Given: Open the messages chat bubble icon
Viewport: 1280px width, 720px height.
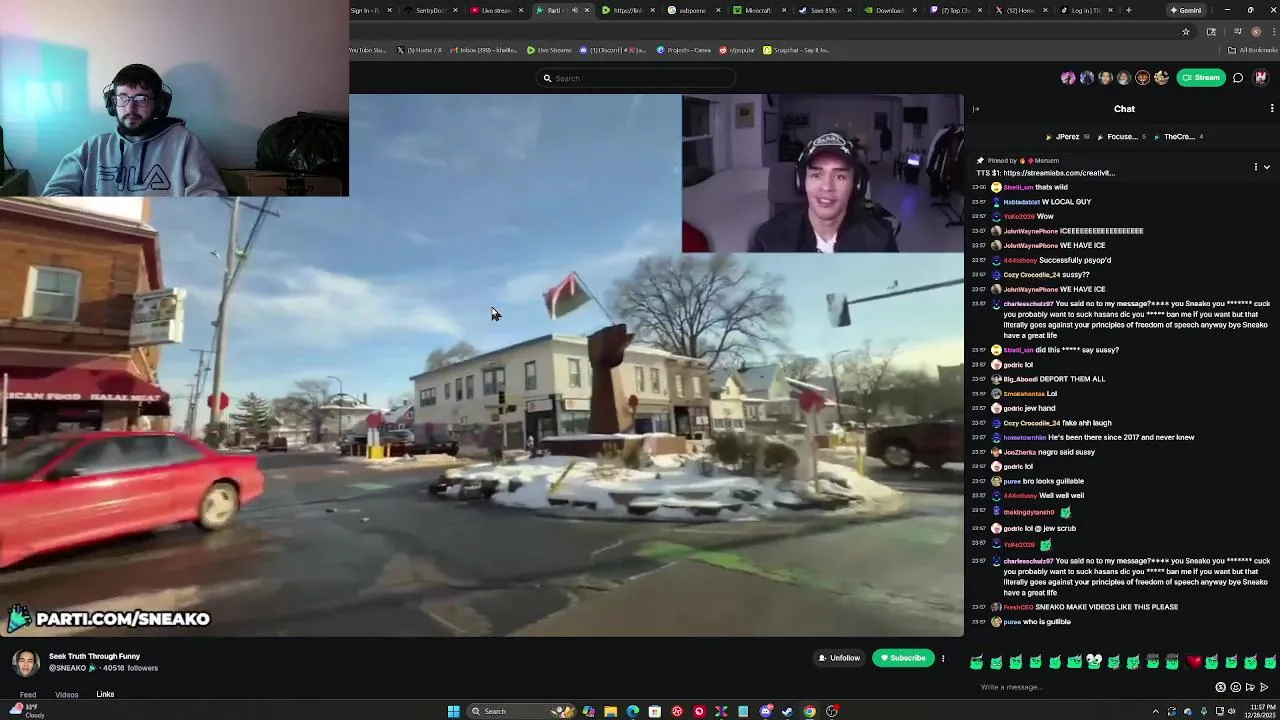Looking at the screenshot, I should click(x=1238, y=78).
